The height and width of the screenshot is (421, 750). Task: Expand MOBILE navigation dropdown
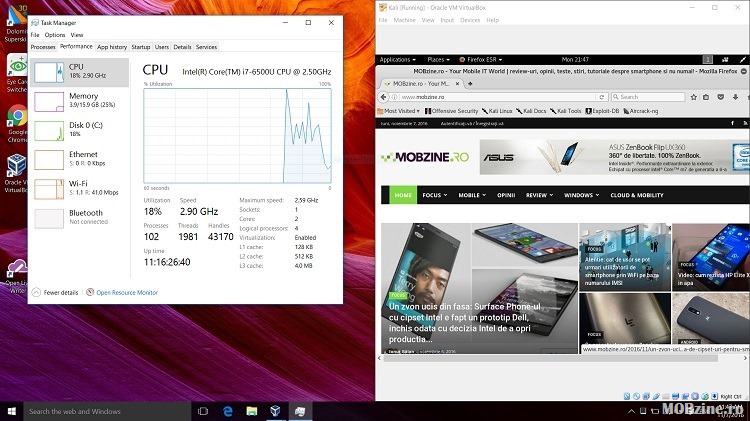[472, 195]
